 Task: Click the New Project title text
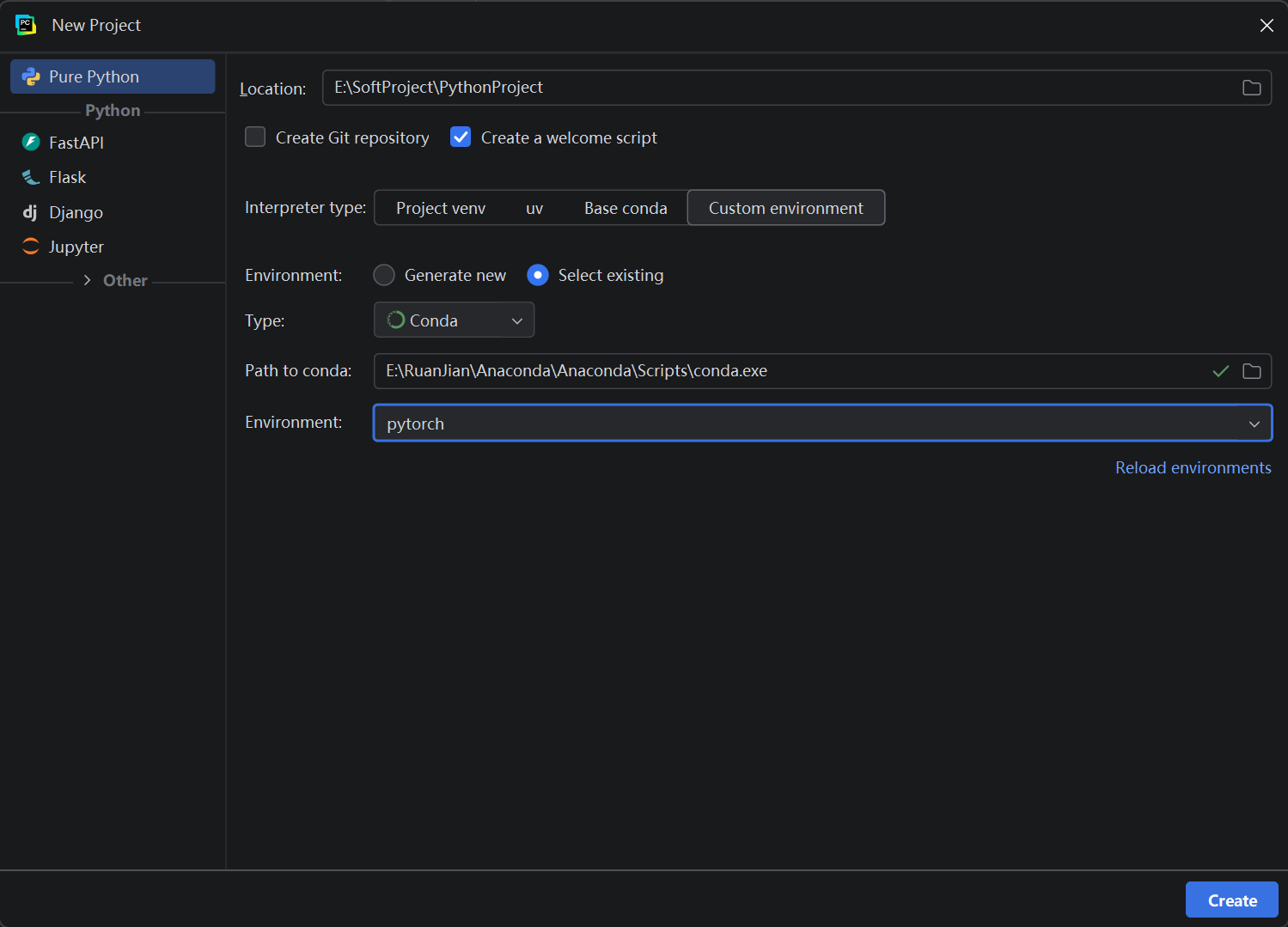pos(96,26)
